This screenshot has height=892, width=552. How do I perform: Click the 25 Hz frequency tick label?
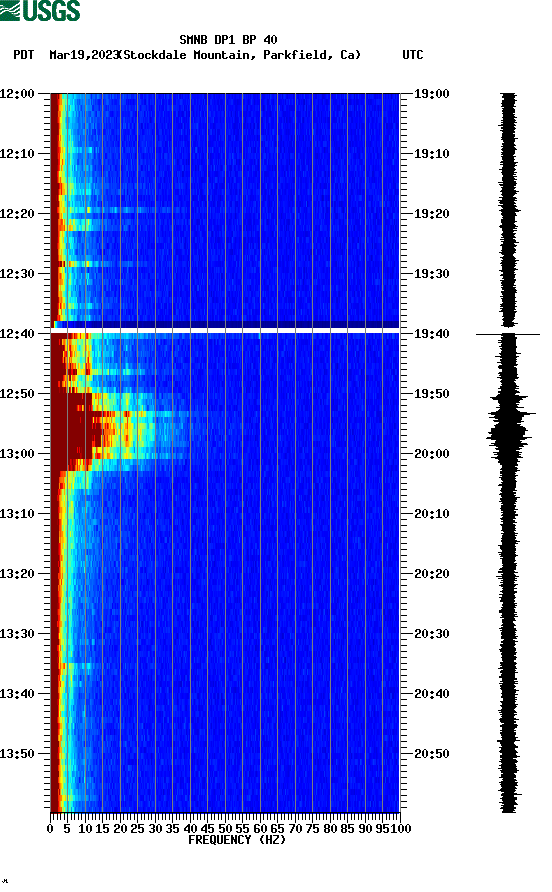tap(137, 829)
